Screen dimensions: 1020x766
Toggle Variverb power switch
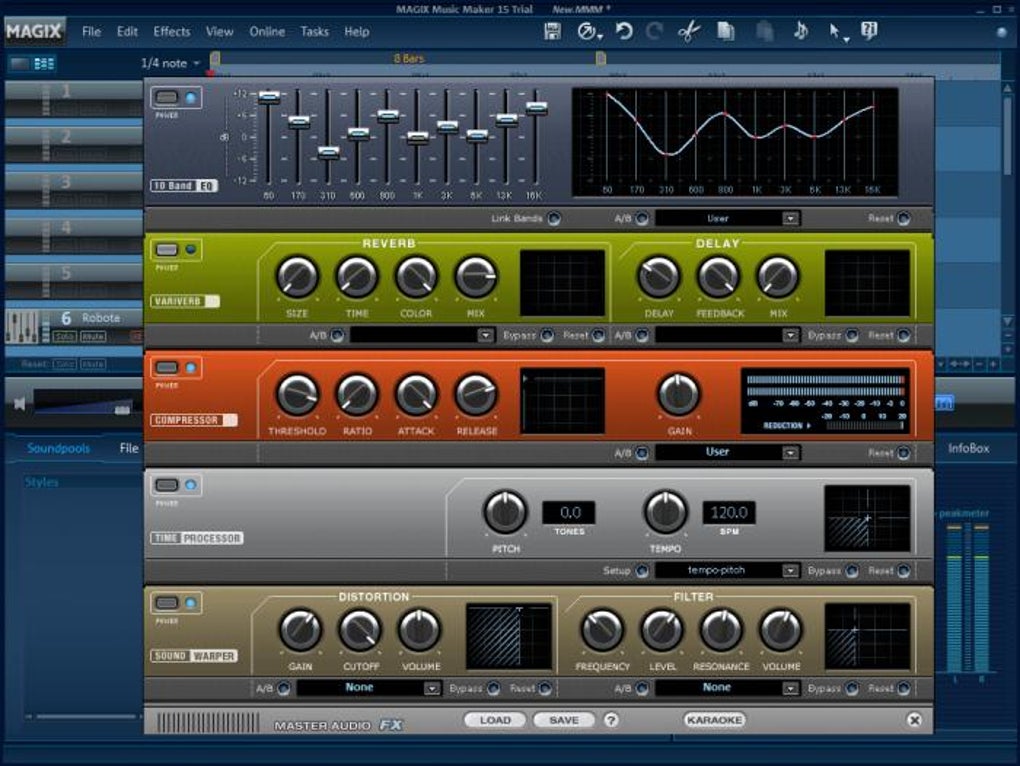tap(167, 250)
